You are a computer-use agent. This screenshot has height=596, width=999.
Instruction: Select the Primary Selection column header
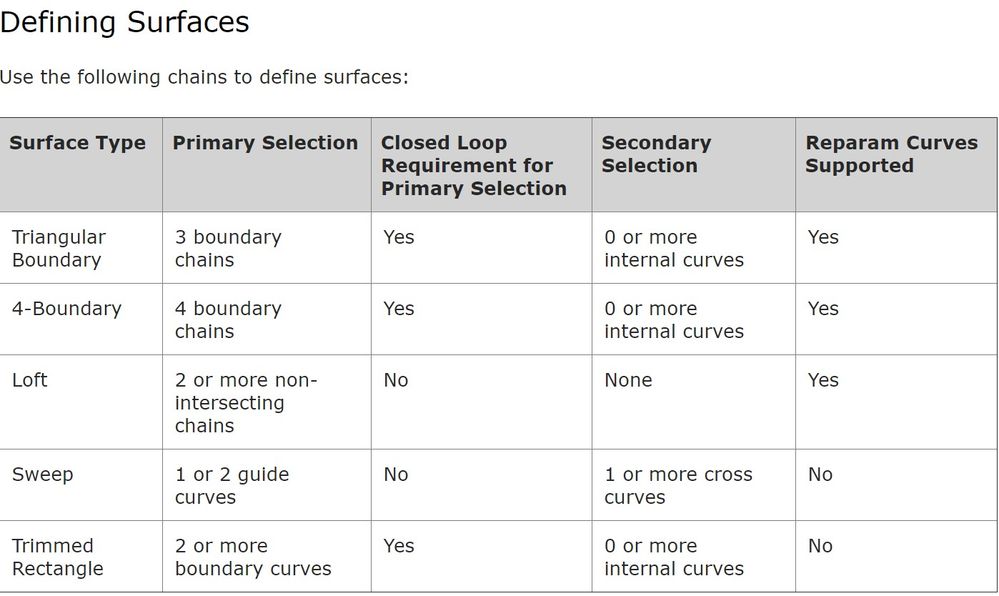[x=265, y=143]
